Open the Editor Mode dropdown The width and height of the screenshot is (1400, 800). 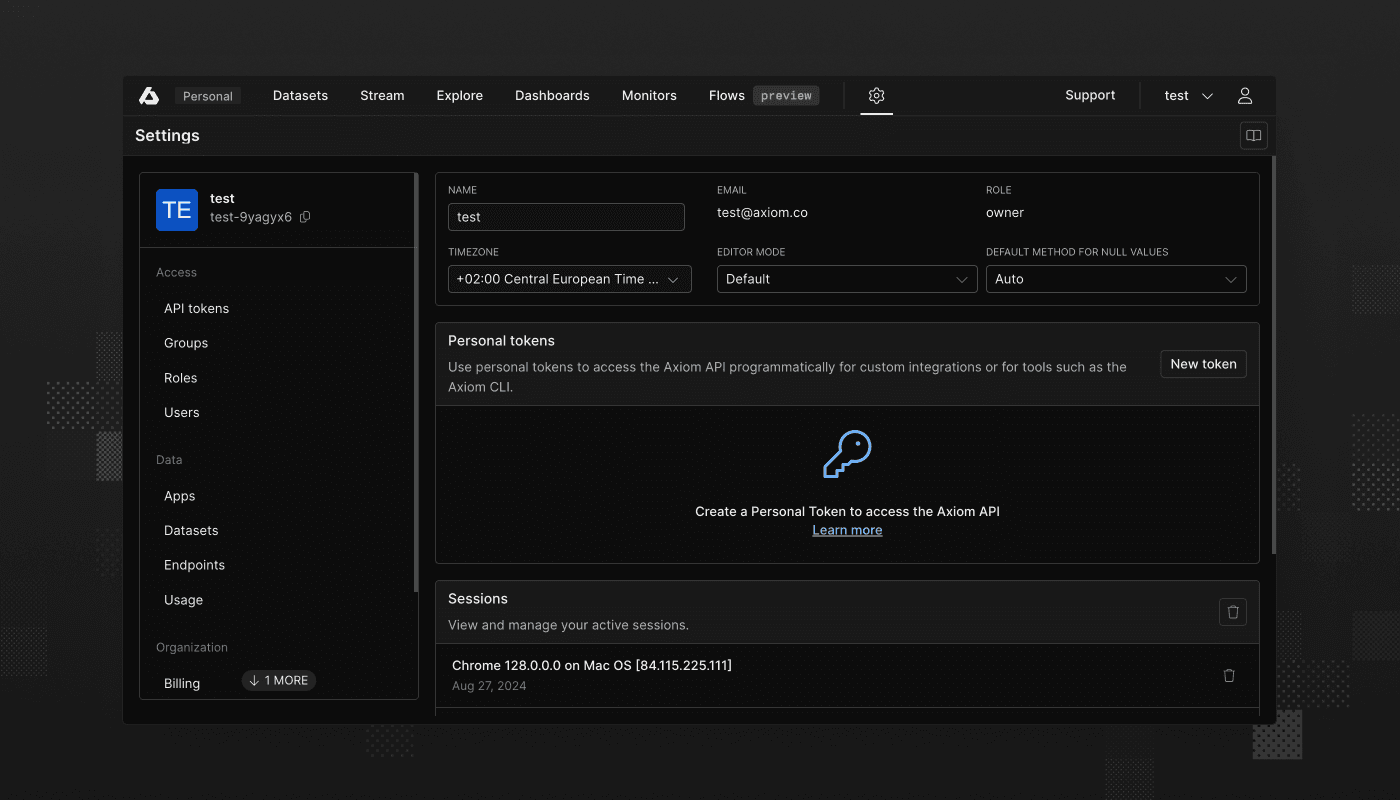tap(846, 279)
